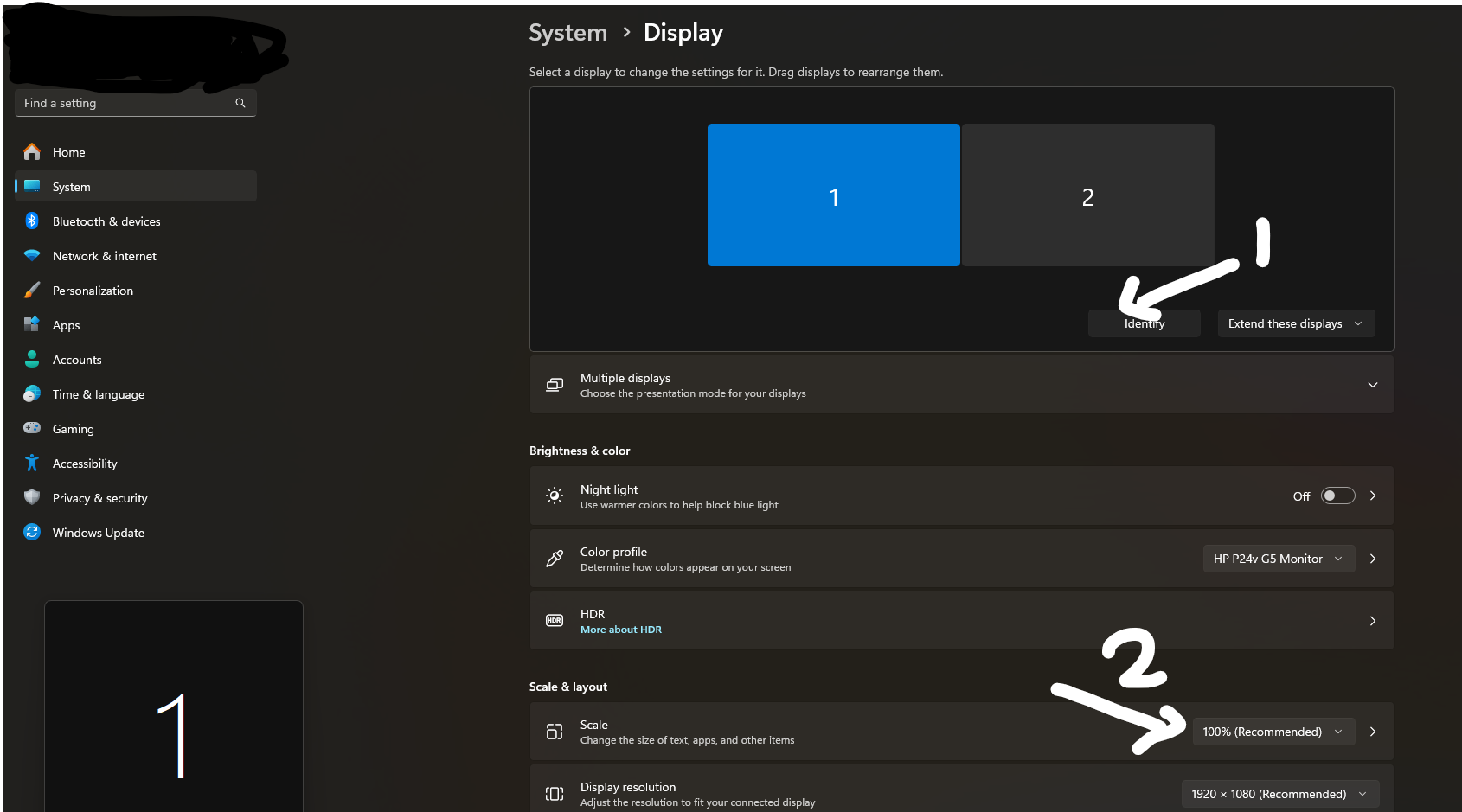Open Windows Update settings
The width and height of the screenshot is (1462, 812).
click(136, 533)
